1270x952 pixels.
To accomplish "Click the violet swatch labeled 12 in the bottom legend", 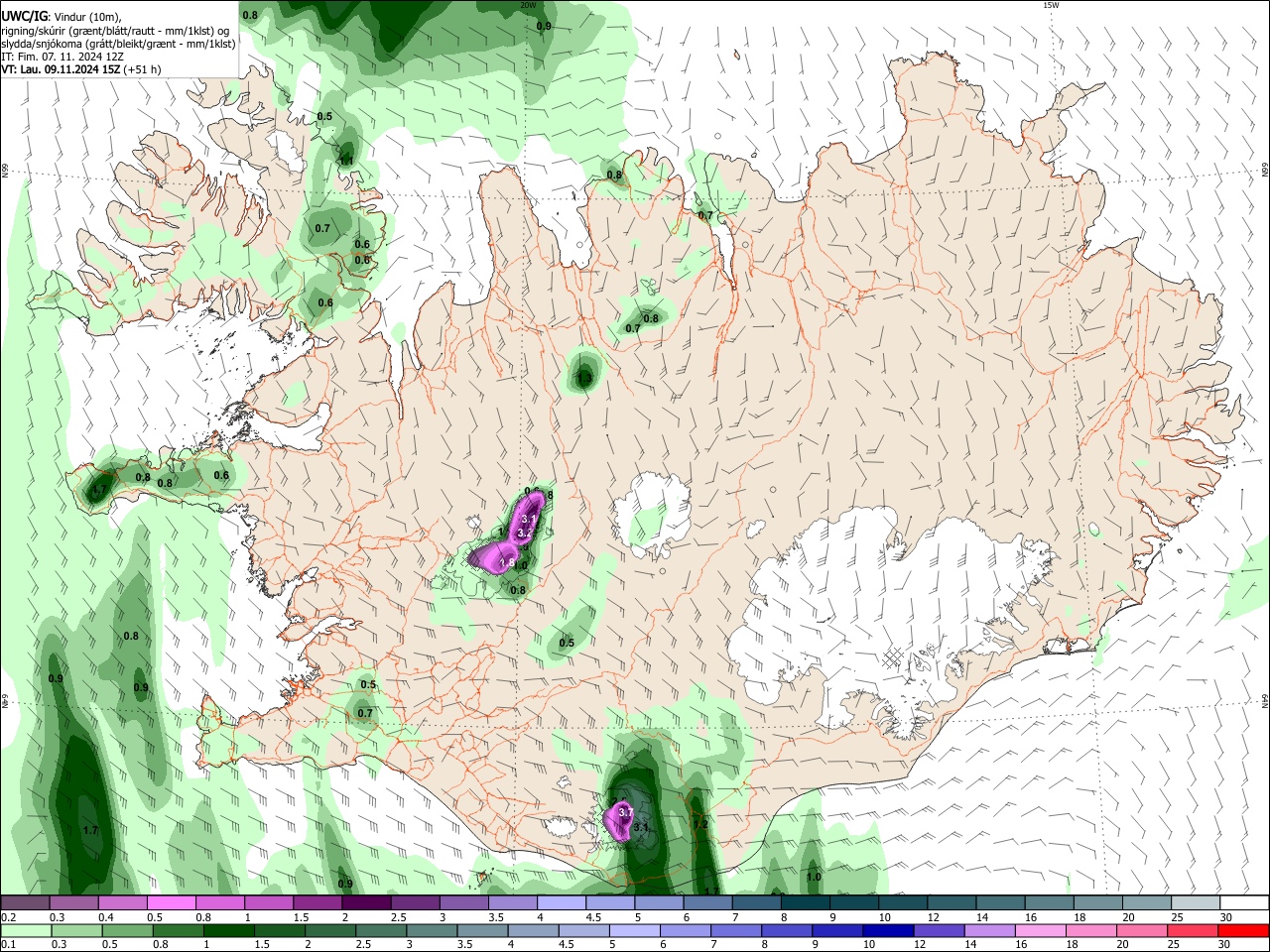I will (940, 931).
